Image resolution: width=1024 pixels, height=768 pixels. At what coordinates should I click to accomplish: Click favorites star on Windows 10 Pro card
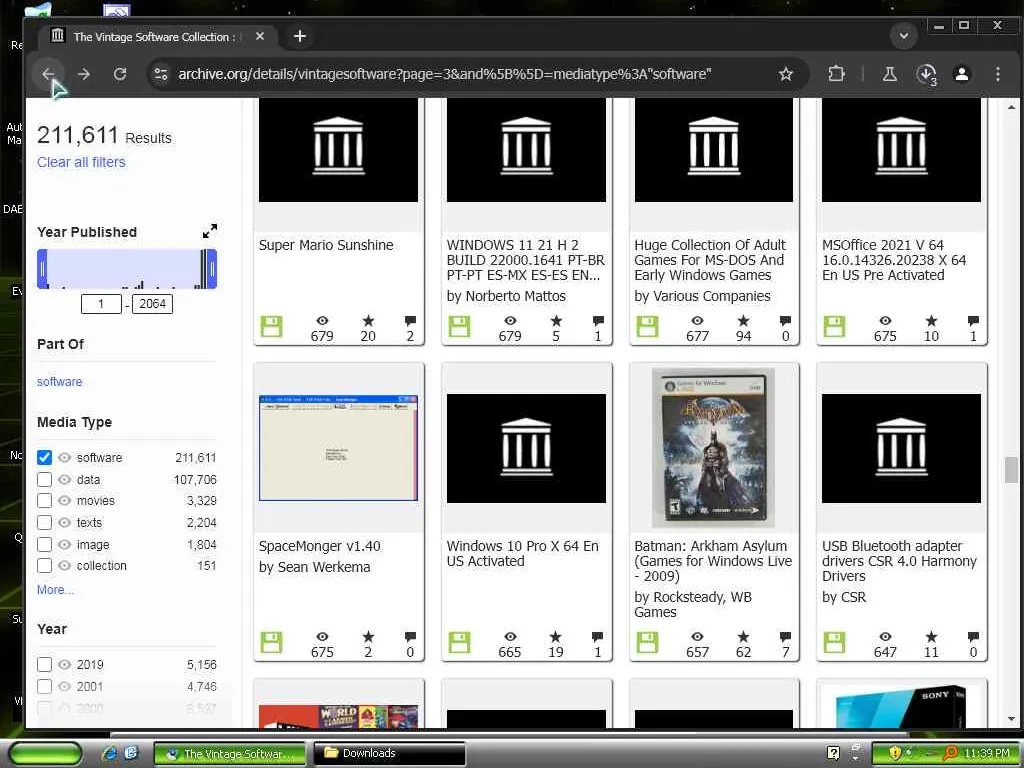point(555,637)
